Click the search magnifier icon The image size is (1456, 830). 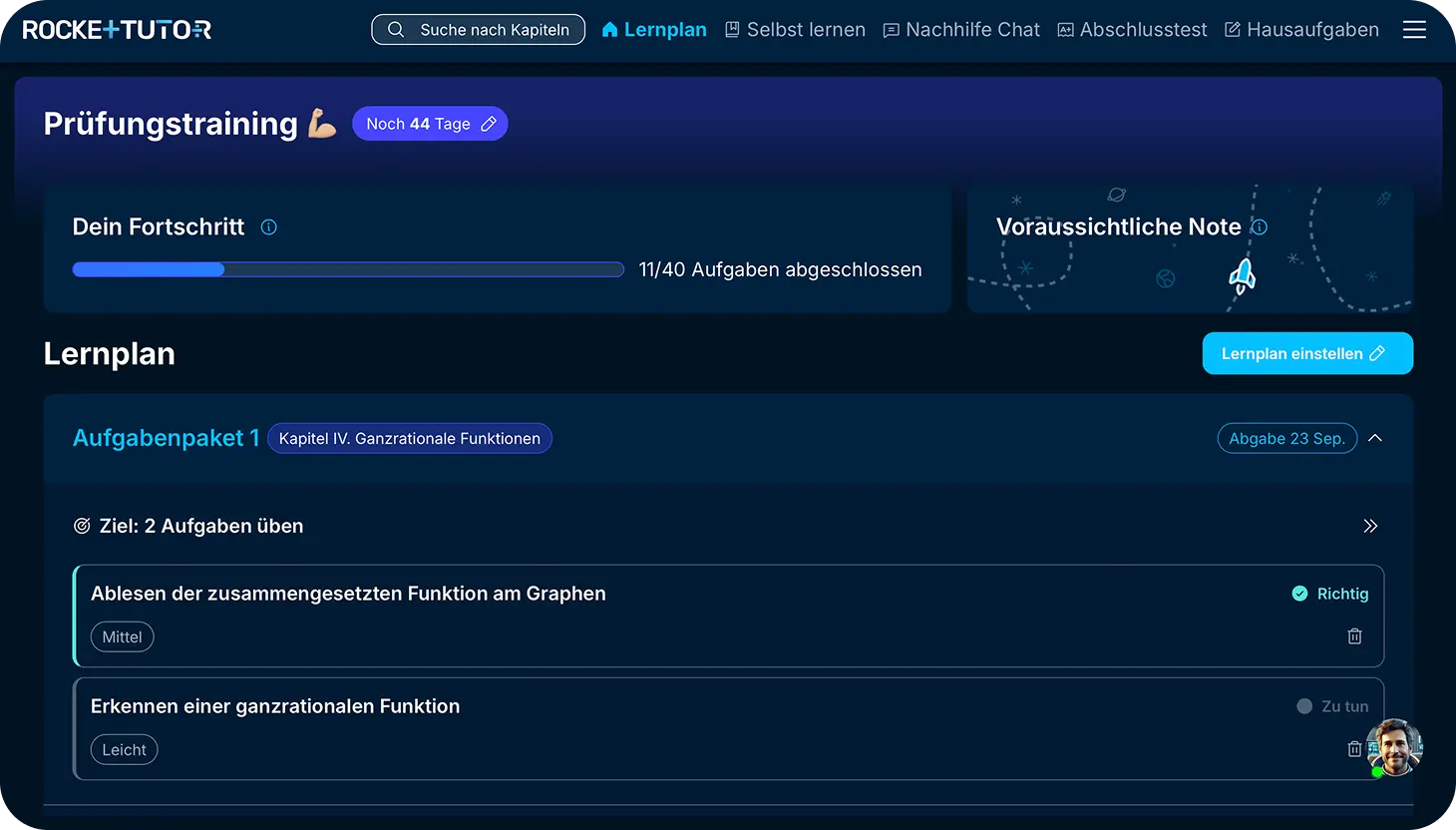click(396, 30)
